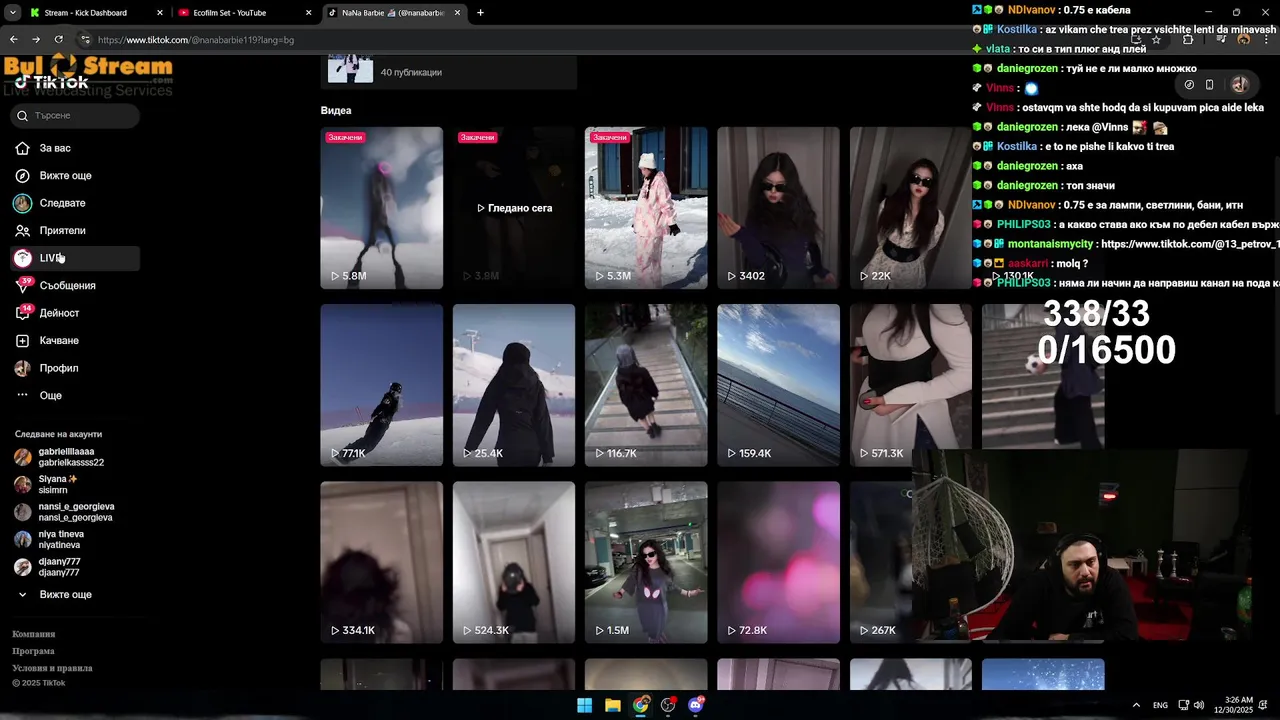The image size is (1280, 720).
Task: Open the video with 571.3K views
Action: (x=910, y=385)
